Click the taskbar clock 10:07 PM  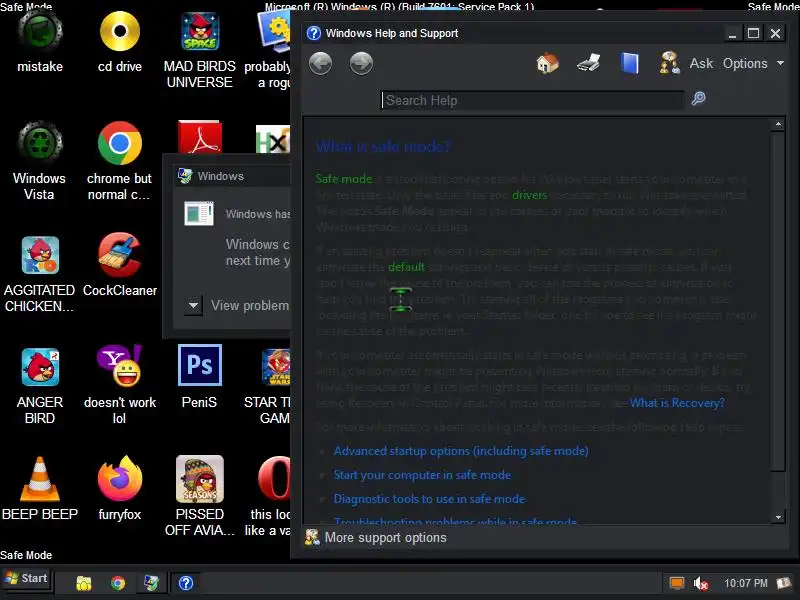(x=745, y=583)
